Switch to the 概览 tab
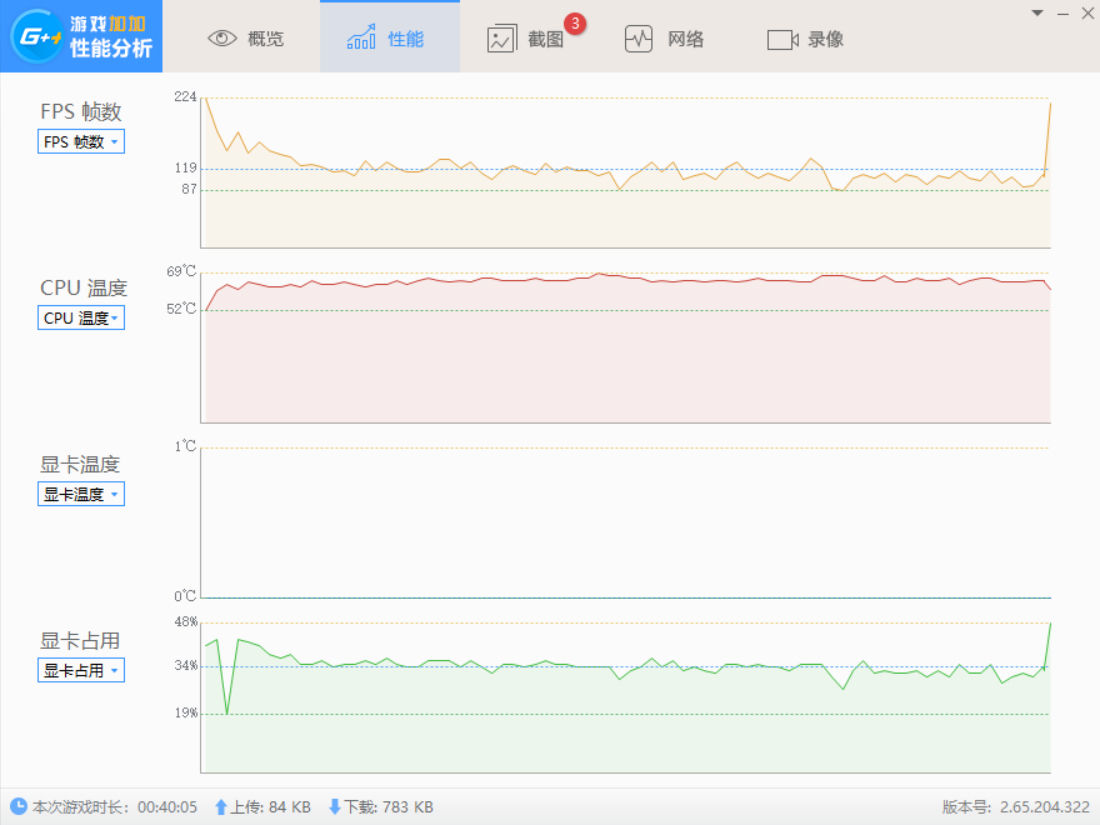1100x825 pixels. pos(246,39)
